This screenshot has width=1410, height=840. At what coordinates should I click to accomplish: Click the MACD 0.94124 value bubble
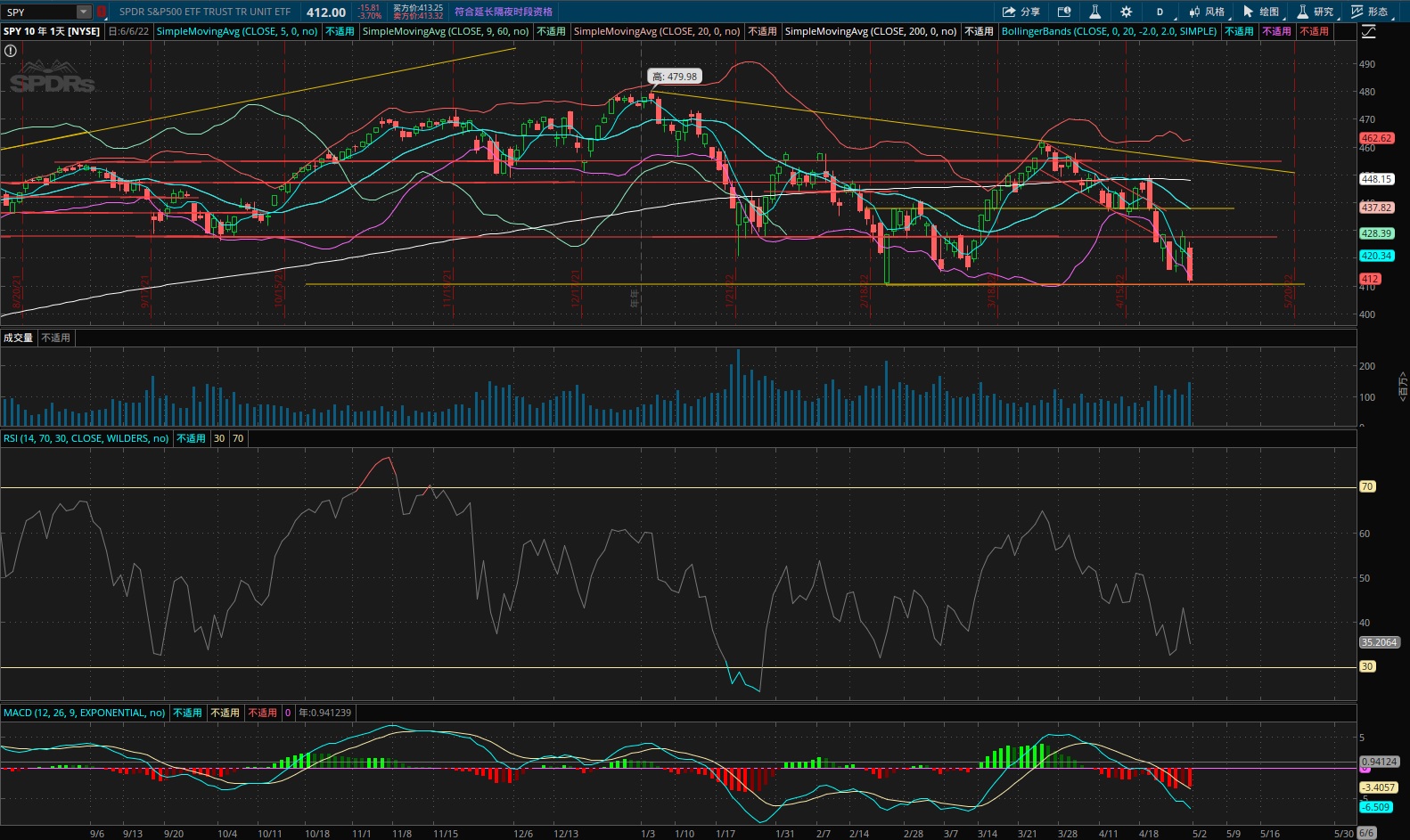point(1379,762)
